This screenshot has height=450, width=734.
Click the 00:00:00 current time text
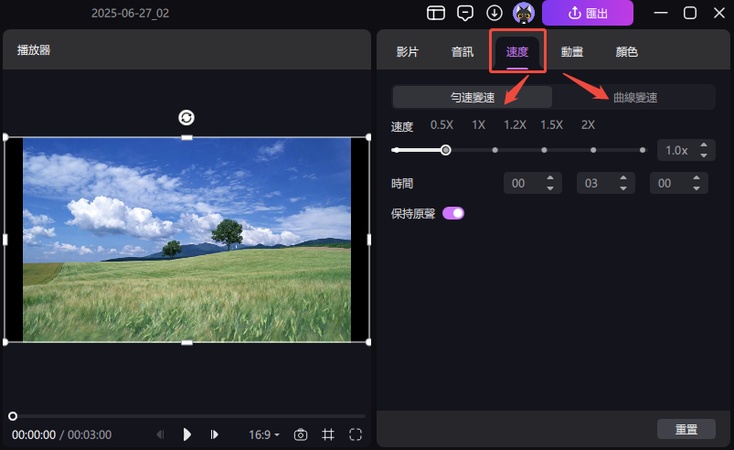click(34, 435)
